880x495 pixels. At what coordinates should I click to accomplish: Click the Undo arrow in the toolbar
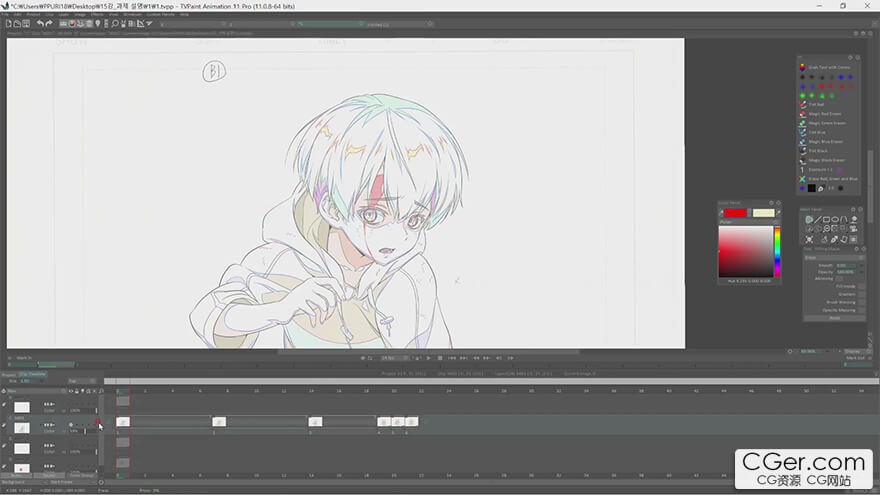[40, 24]
